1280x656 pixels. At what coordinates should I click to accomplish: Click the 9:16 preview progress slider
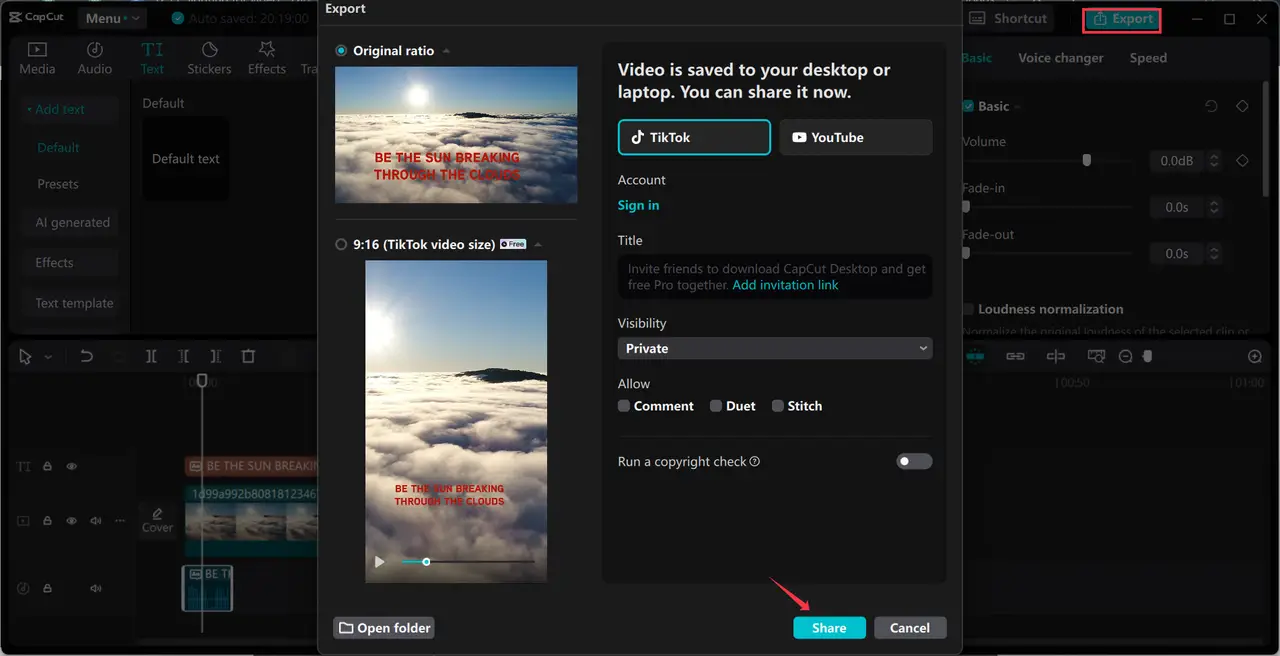(468, 562)
